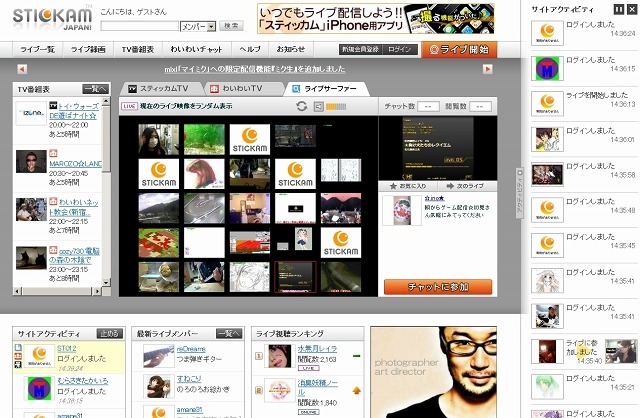Click the magnifier icon on ライブサーファー tab
This screenshot has height=418, width=640.
[296, 89]
